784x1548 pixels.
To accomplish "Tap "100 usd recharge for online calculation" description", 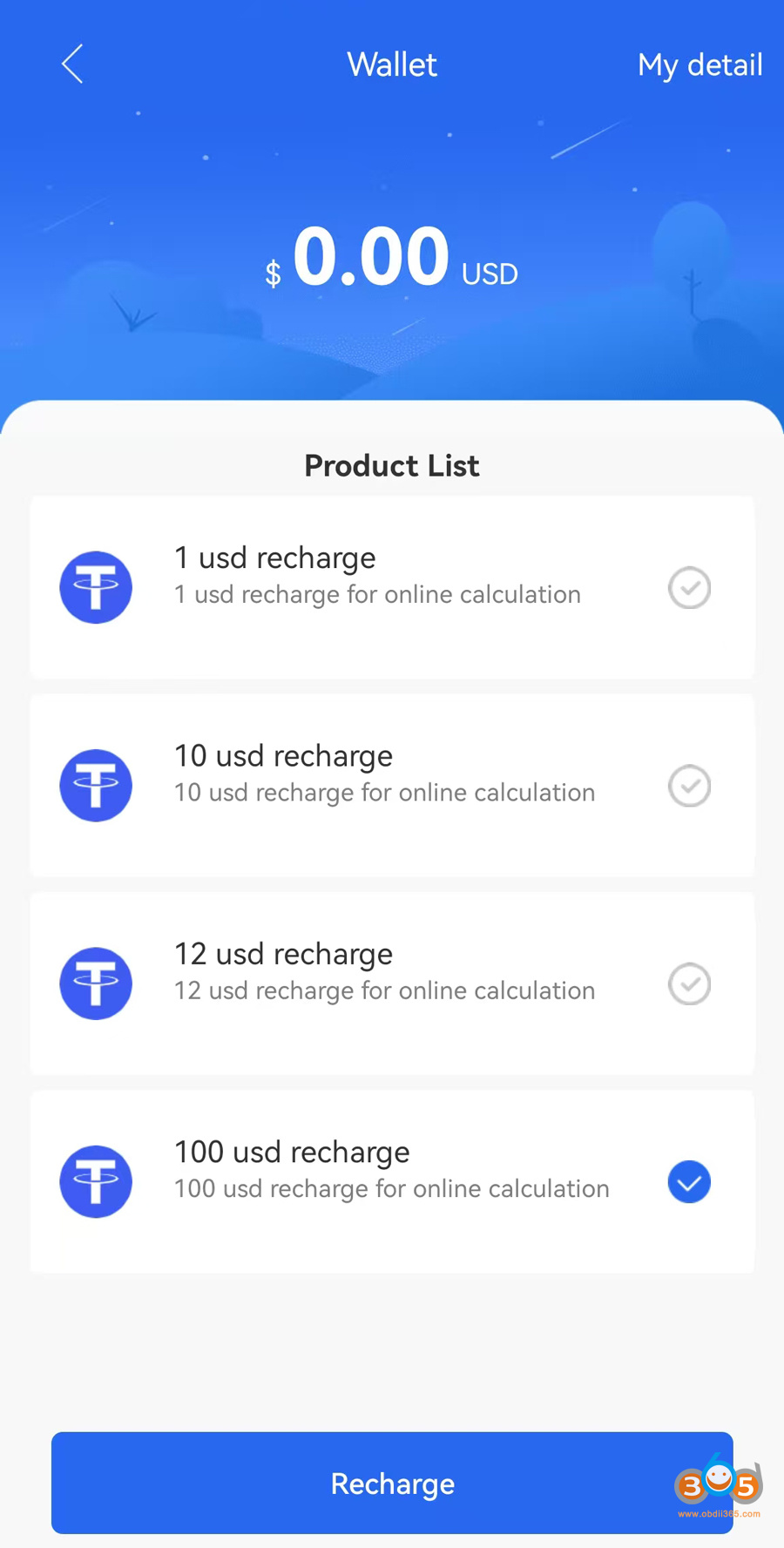I will pos(391,1188).
